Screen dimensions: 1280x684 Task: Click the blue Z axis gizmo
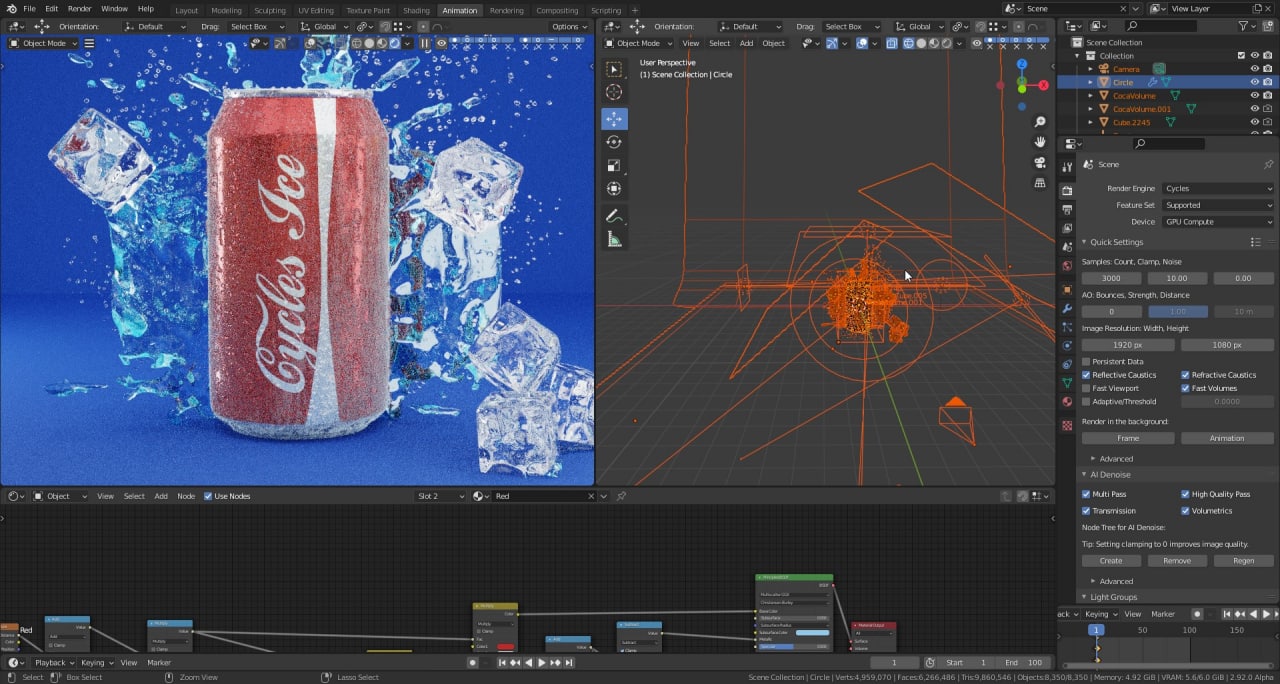[x=1021, y=64]
